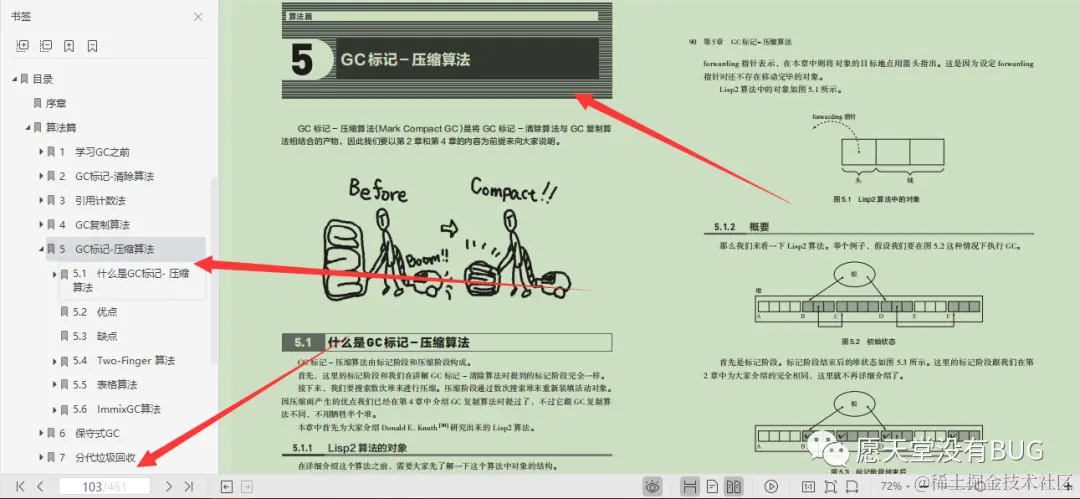Collapse chapter 5 GC标记-压缩算法
Viewport: 1080px width, 499px height.
[x=41, y=249]
